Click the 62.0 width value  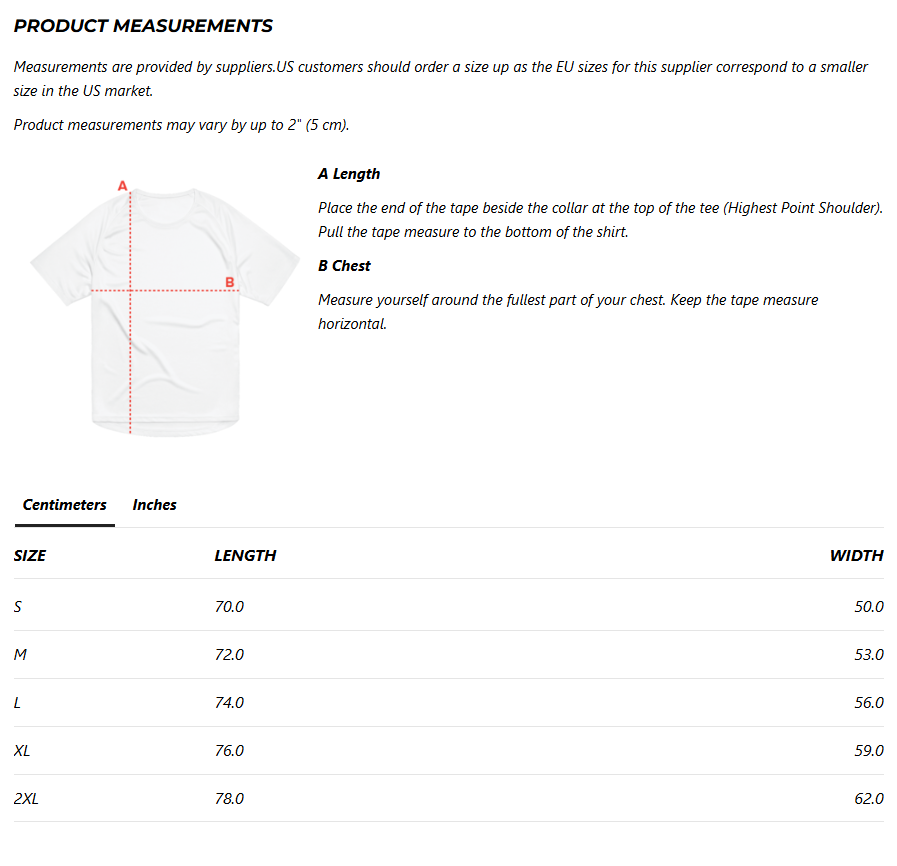click(x=869, y=799)
